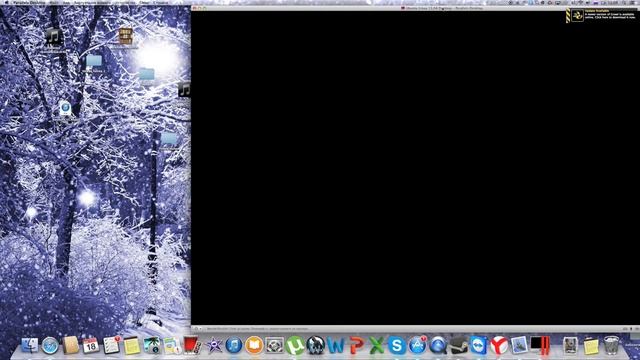Launch iPhoto with the palm tree icon

tap(151, 345)
